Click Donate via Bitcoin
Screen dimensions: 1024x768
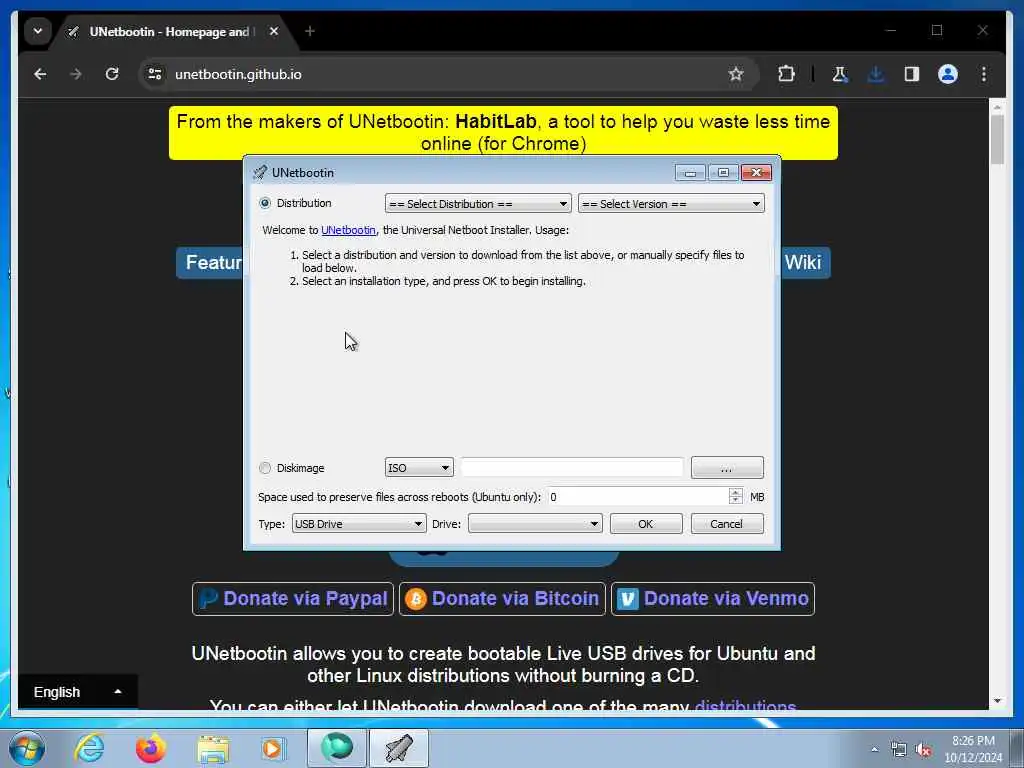pos(503,599)
